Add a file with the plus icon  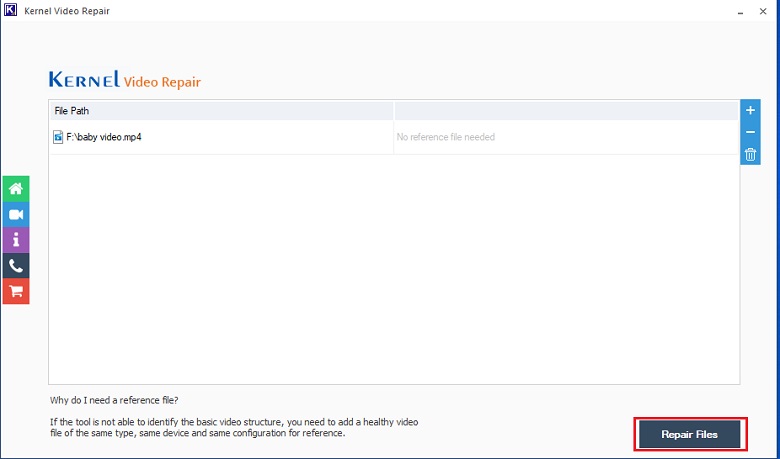750,110
